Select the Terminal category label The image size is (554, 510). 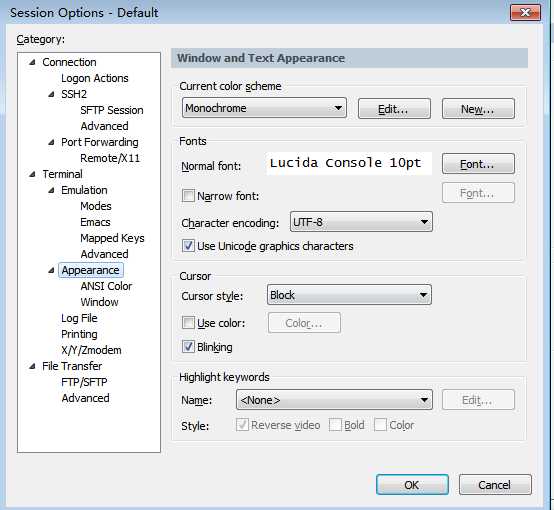pos(62,174)
